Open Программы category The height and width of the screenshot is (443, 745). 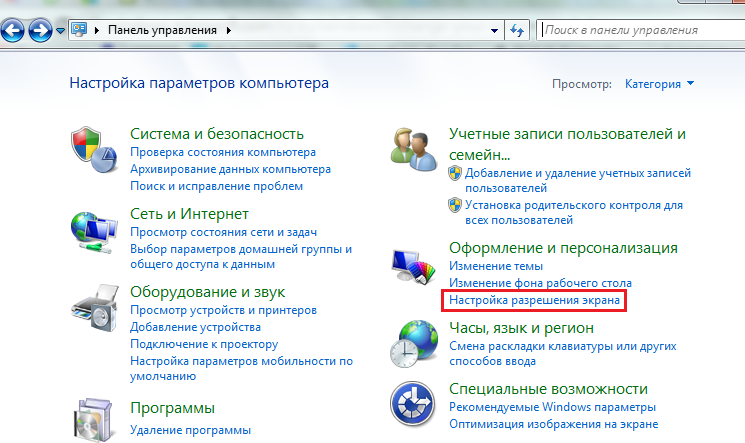point(172,408)
